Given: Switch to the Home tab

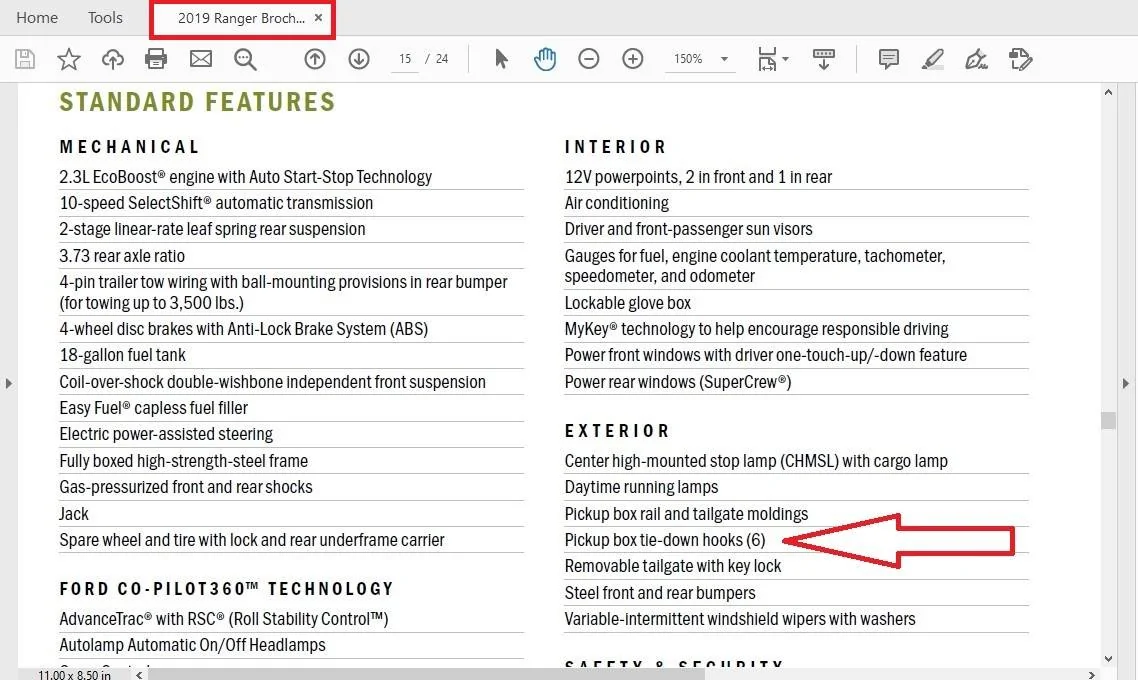Looking at the screenshot, I should coord(37,17).
